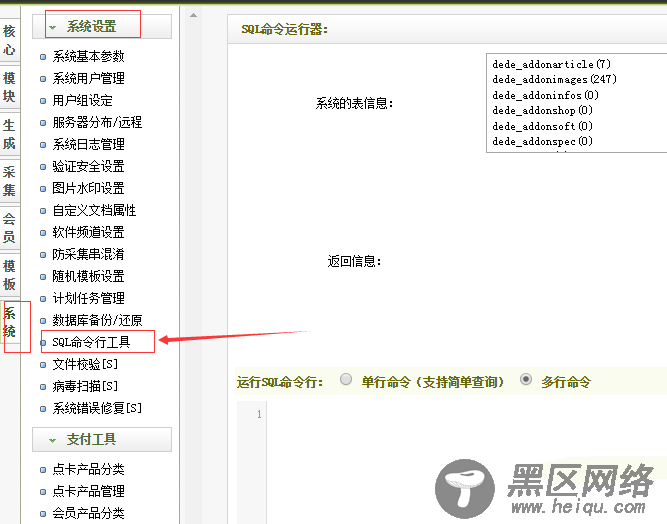
Task: Switch to 采集 side tab
Action: (x=9, y=181)
